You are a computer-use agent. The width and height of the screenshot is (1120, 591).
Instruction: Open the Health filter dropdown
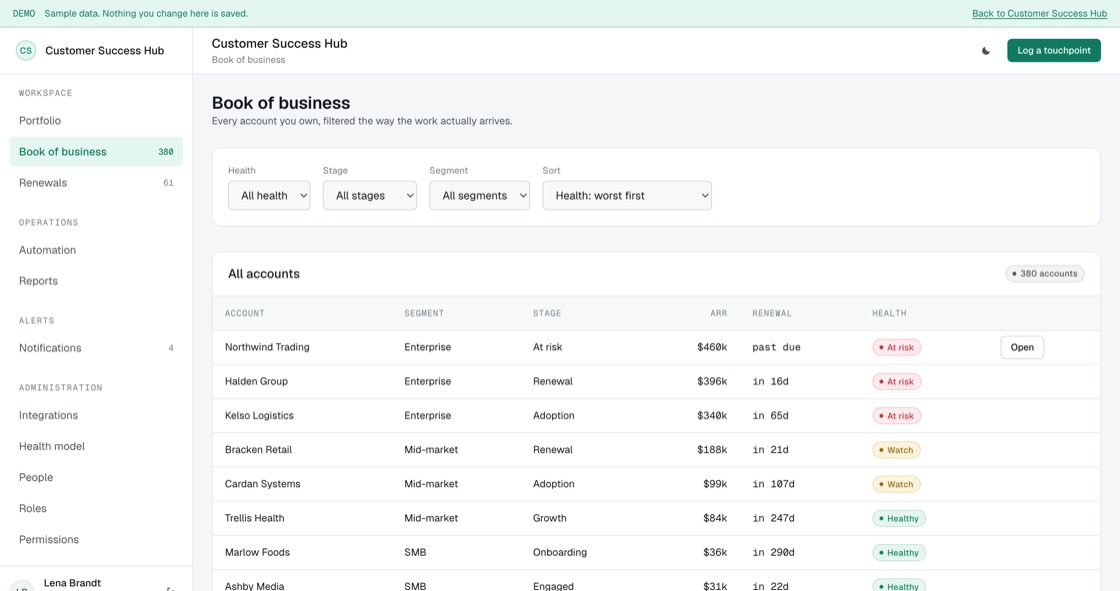point(269,195)
